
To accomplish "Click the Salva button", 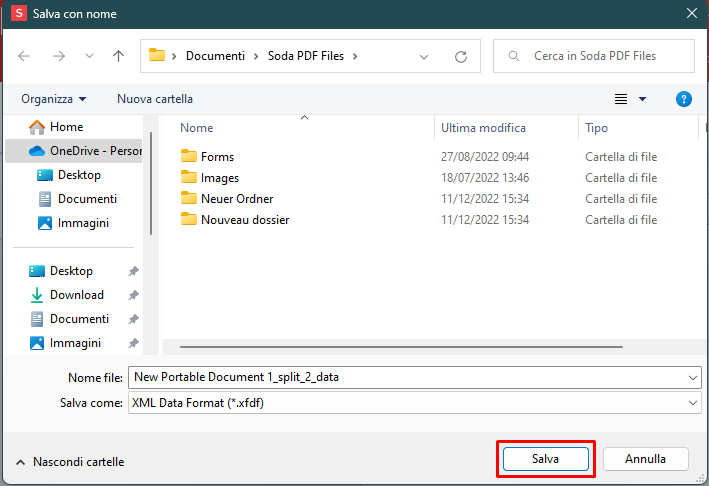I will tap(545, 459).
